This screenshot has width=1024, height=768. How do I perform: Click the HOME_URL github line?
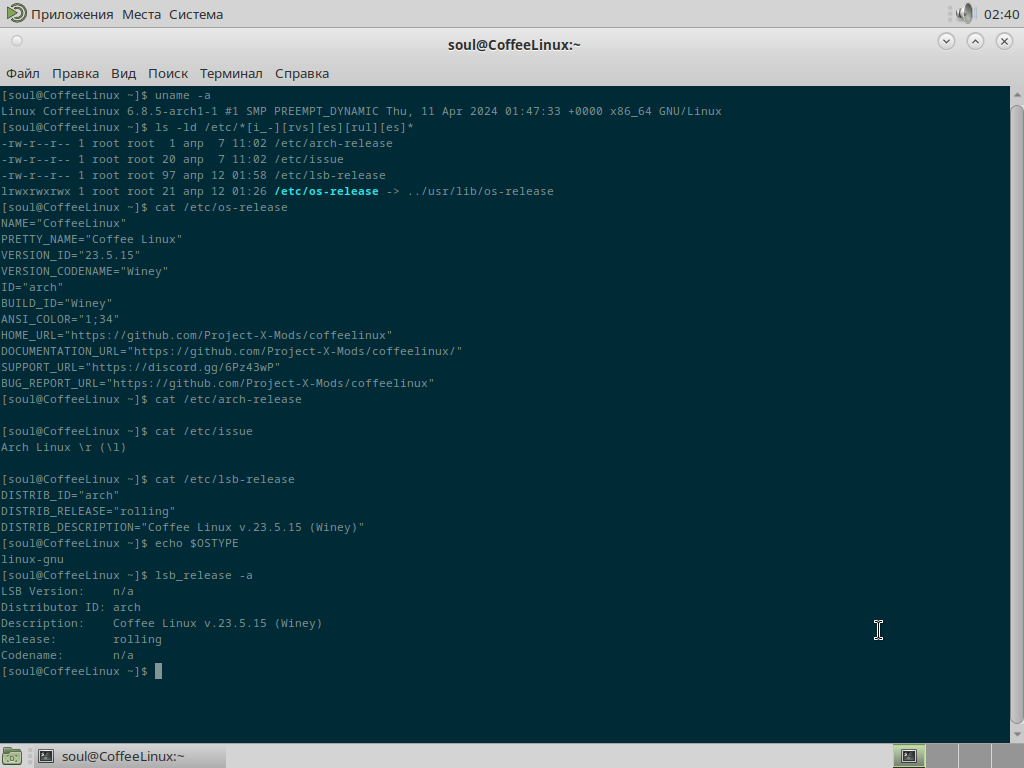tap(197, 336)
